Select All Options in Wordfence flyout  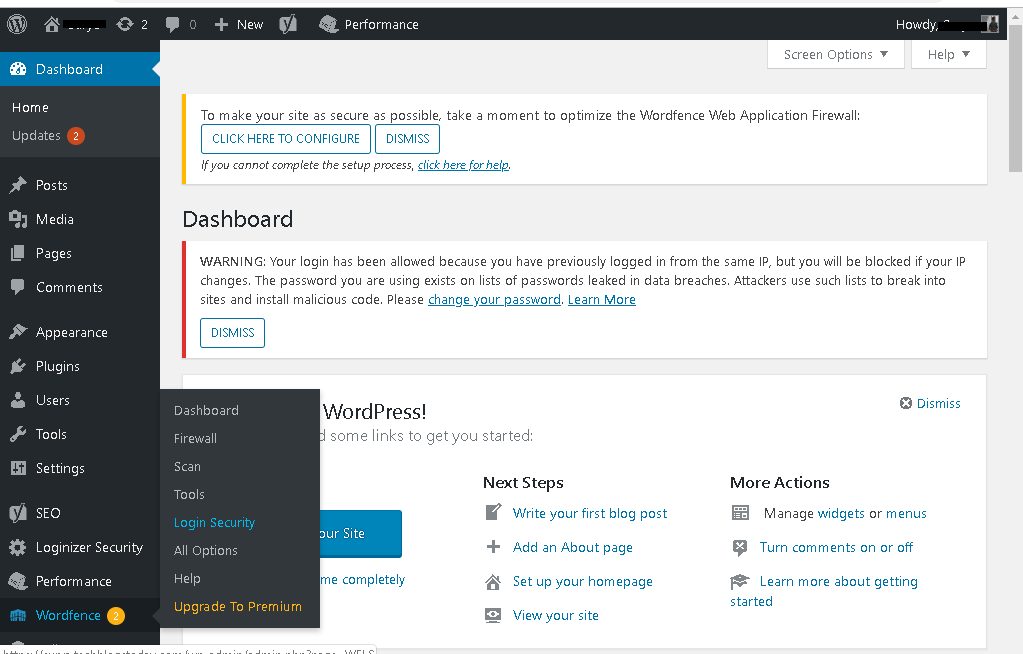point(206,551)
